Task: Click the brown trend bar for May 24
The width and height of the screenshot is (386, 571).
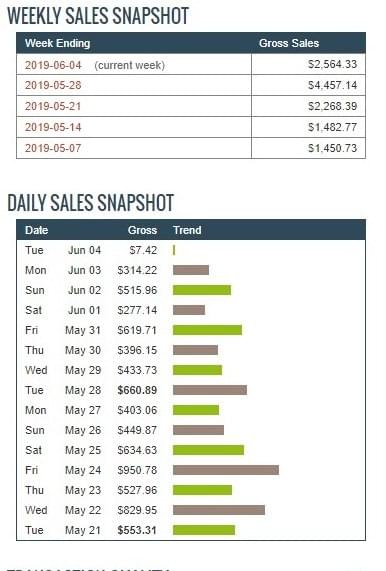Action: [226, 470]
